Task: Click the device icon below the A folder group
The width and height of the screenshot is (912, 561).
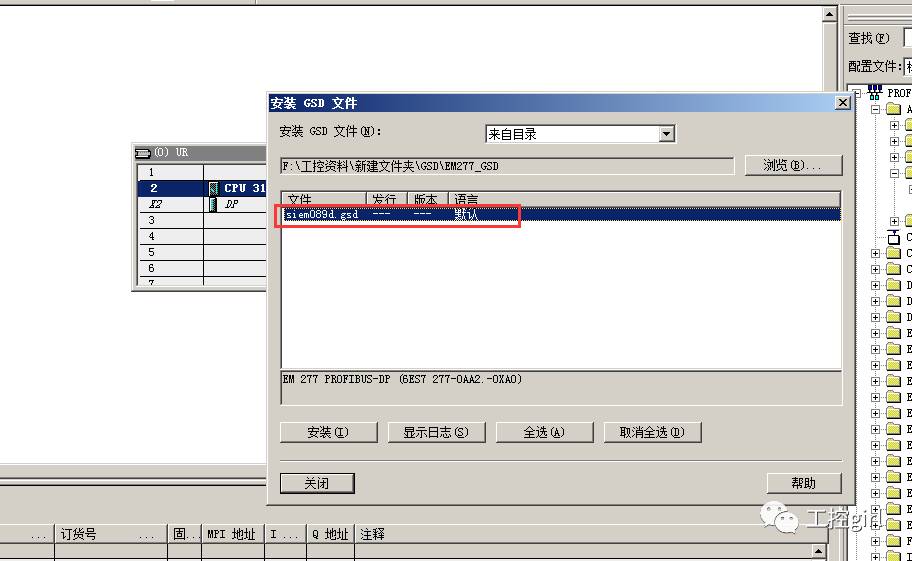Action: pyautogui.click(x=893, y=237)
